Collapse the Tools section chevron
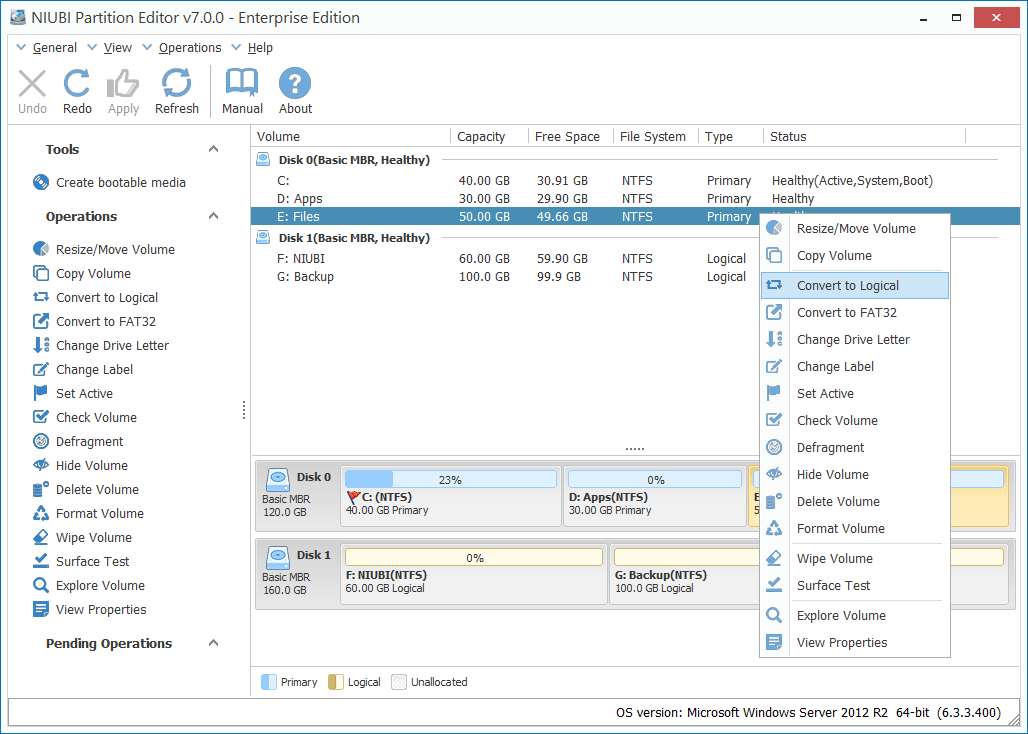This screenshot has height=734, width=1028. [x=213, y=149]
